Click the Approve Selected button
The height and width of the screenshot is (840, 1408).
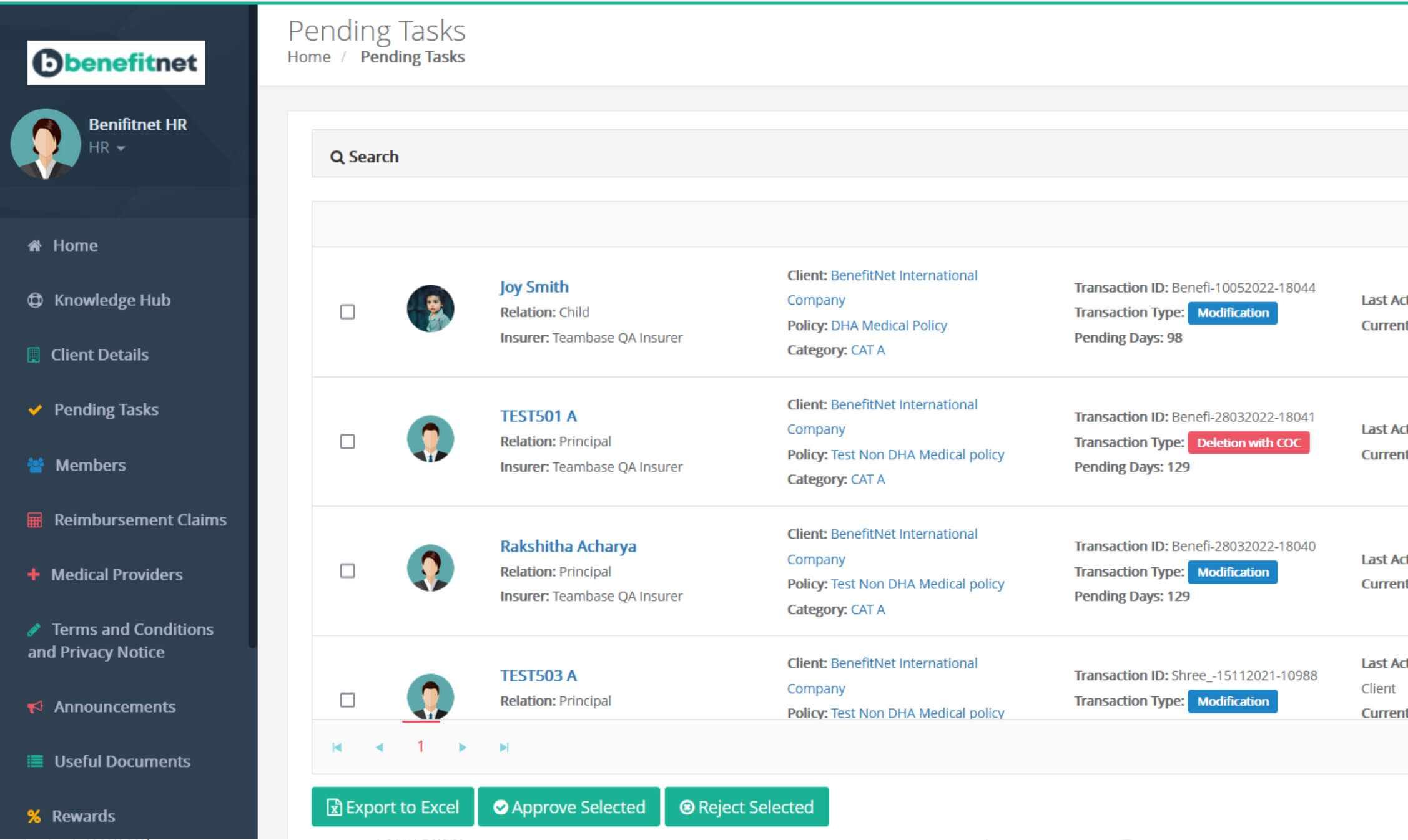[568, 807]
